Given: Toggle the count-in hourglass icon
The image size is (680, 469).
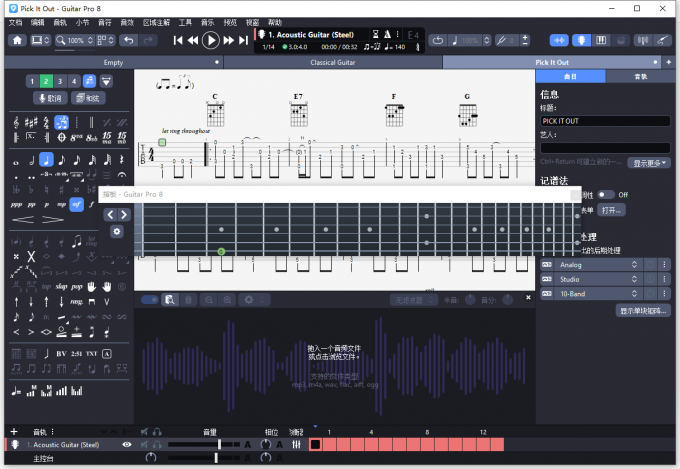Looking at the screenshot, I should point(376,34).
